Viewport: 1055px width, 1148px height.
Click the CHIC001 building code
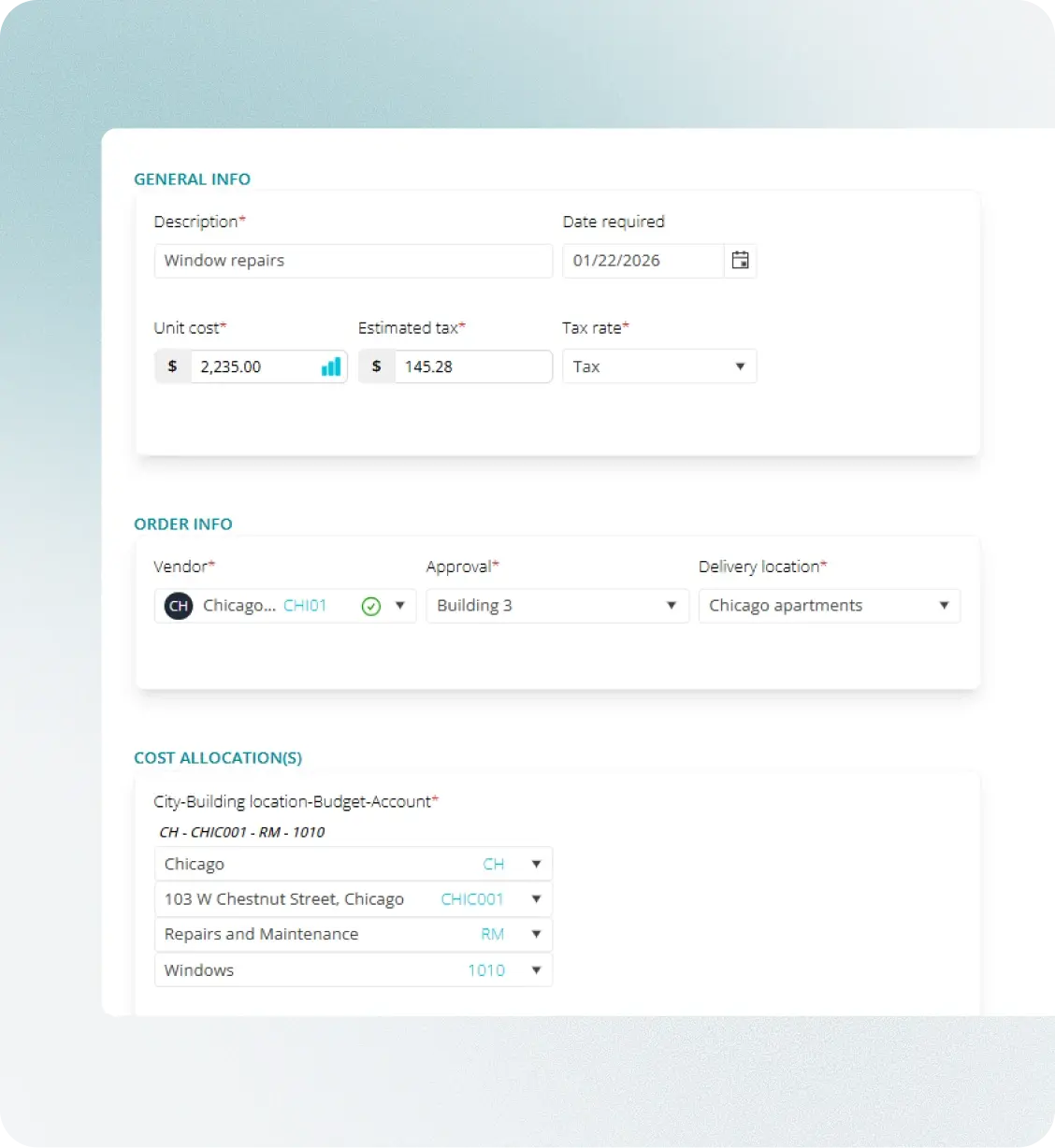[x=472, y=899]
